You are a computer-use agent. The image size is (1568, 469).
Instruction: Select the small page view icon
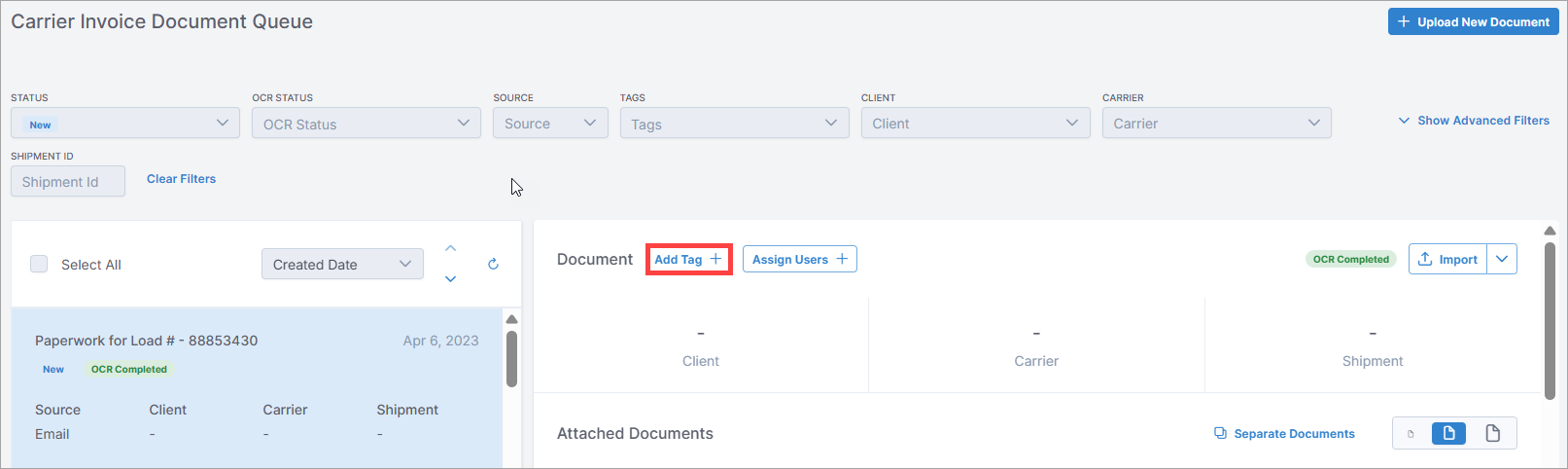pyautogui.click(x=1411, y=434)
